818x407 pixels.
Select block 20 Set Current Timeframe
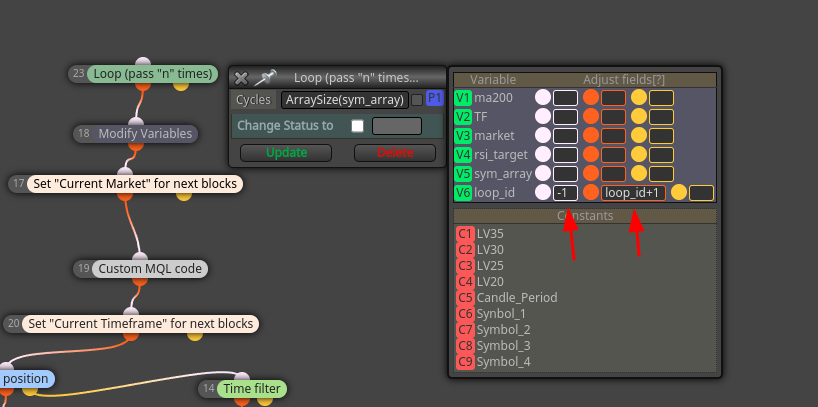point(140,324)
